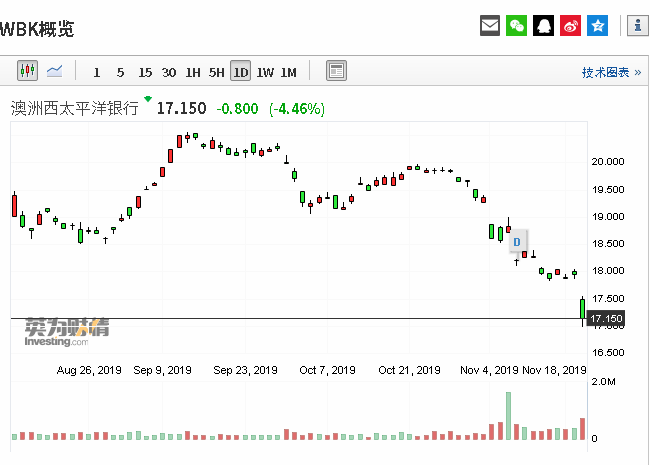
Task: Click the 19.500 price axis label
Action: pos(608,190)
